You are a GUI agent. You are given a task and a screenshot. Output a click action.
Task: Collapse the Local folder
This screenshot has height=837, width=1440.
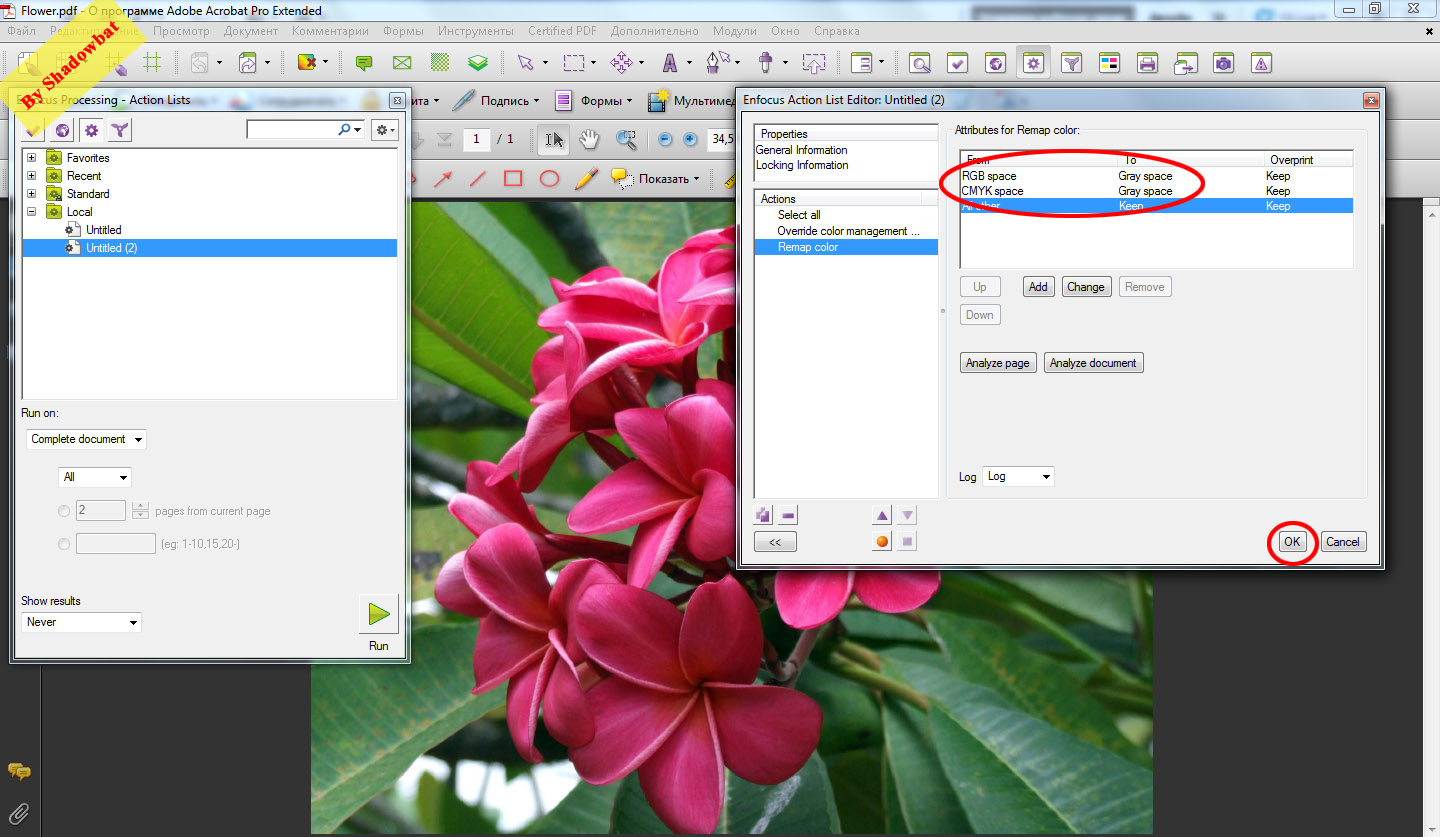tap(32, 212)
